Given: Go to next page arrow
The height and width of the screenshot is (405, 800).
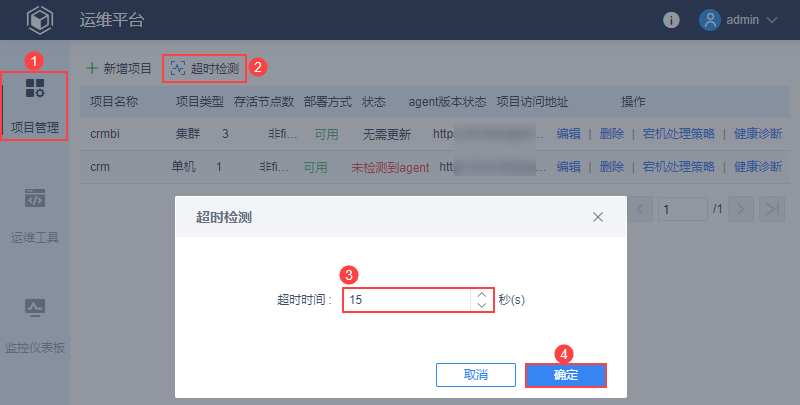Looking at the screenshot, I should tap(741, 209).
